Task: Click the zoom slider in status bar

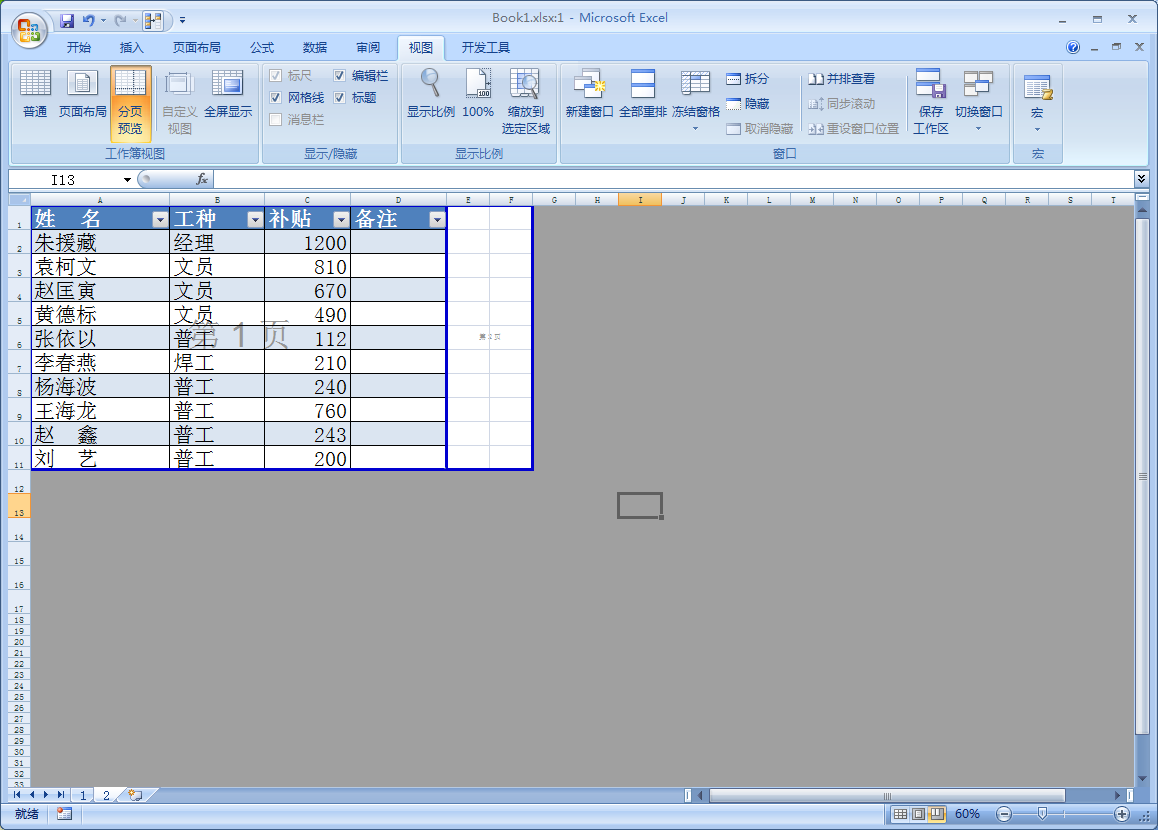Action: pos(1042,814)
